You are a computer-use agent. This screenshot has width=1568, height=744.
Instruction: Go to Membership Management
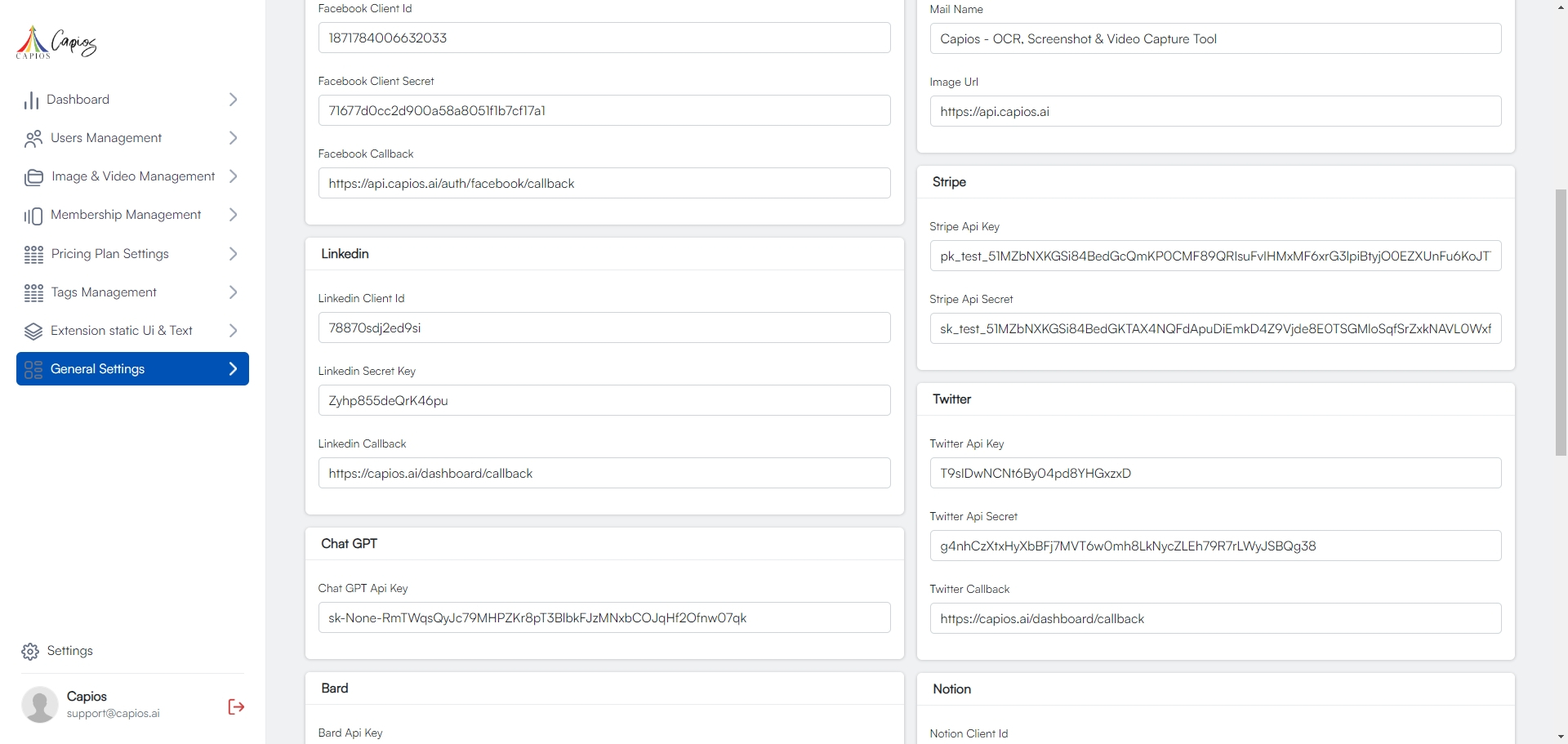click(x=132, y=215)
